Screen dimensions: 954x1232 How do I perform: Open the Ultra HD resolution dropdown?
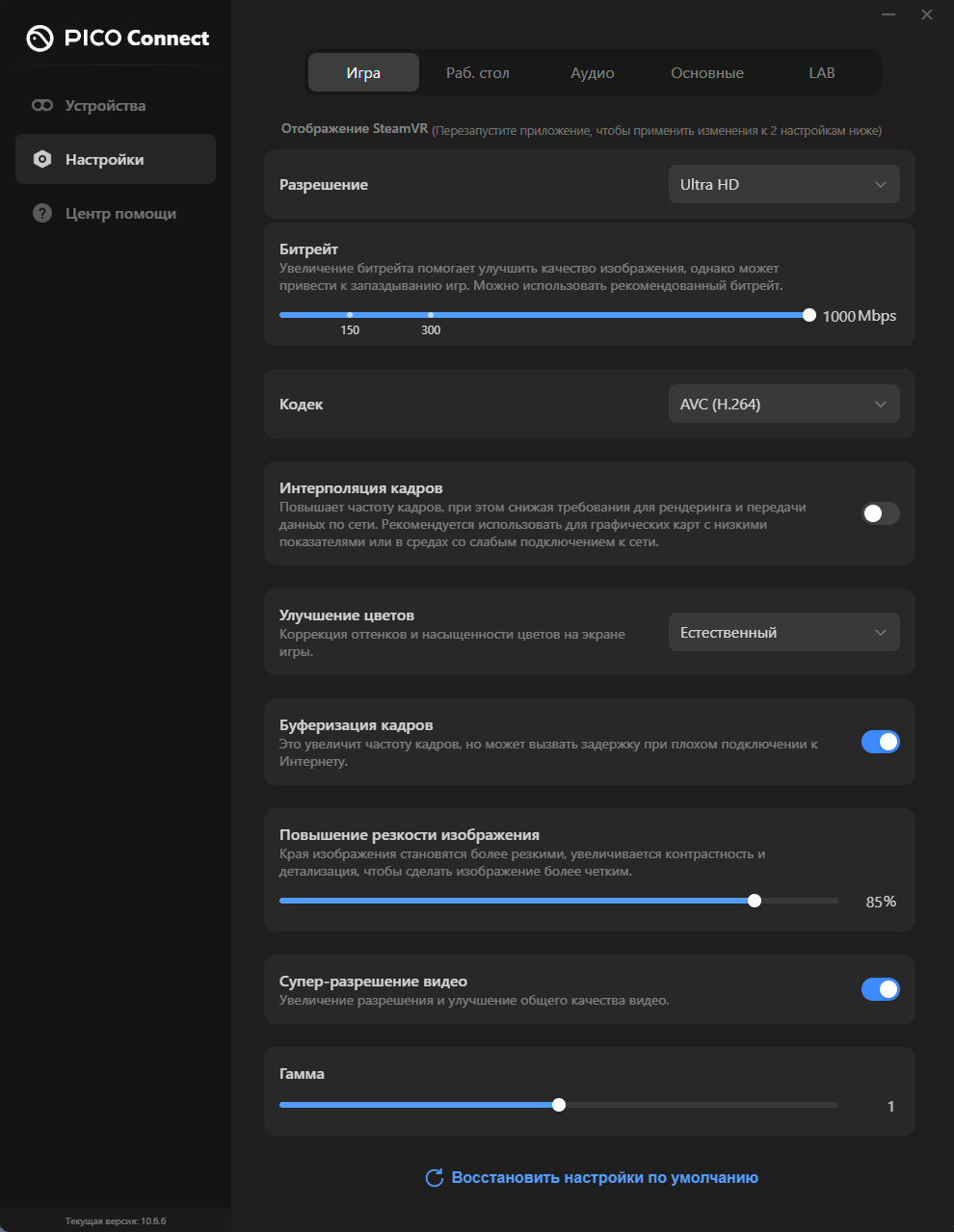[783, 184]
